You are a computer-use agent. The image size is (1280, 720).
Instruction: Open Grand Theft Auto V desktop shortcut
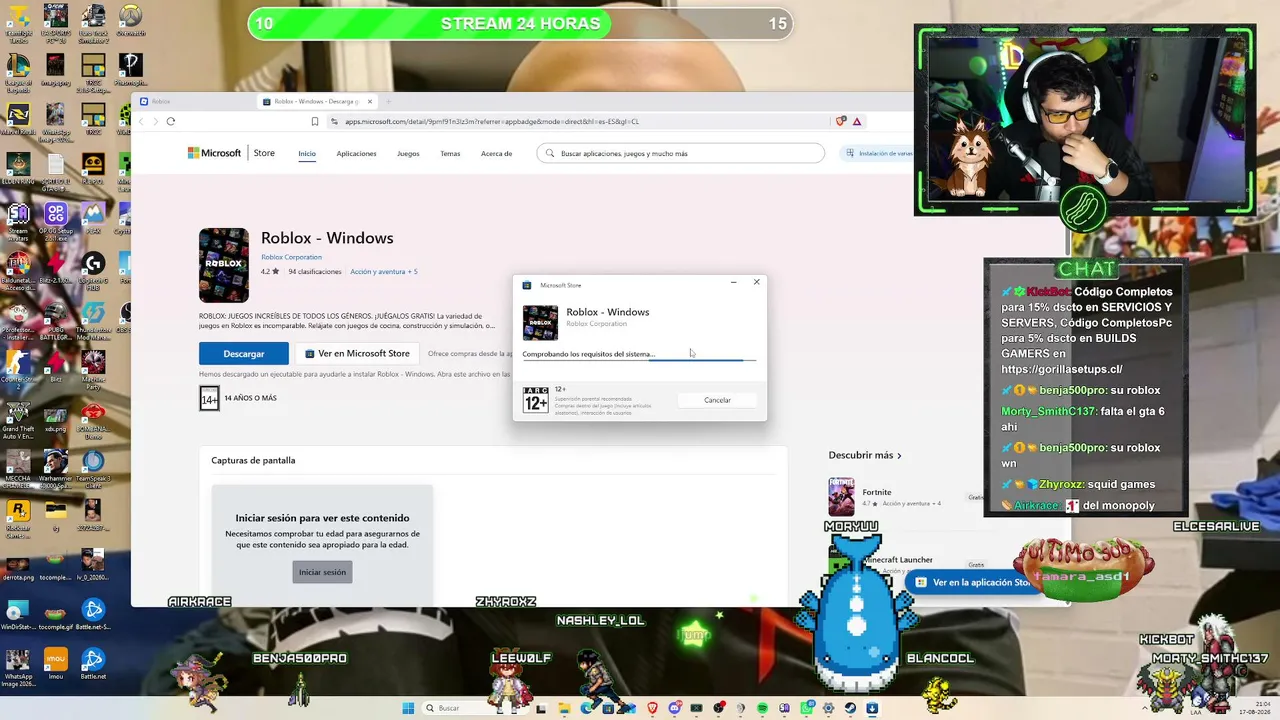point(18,419)
